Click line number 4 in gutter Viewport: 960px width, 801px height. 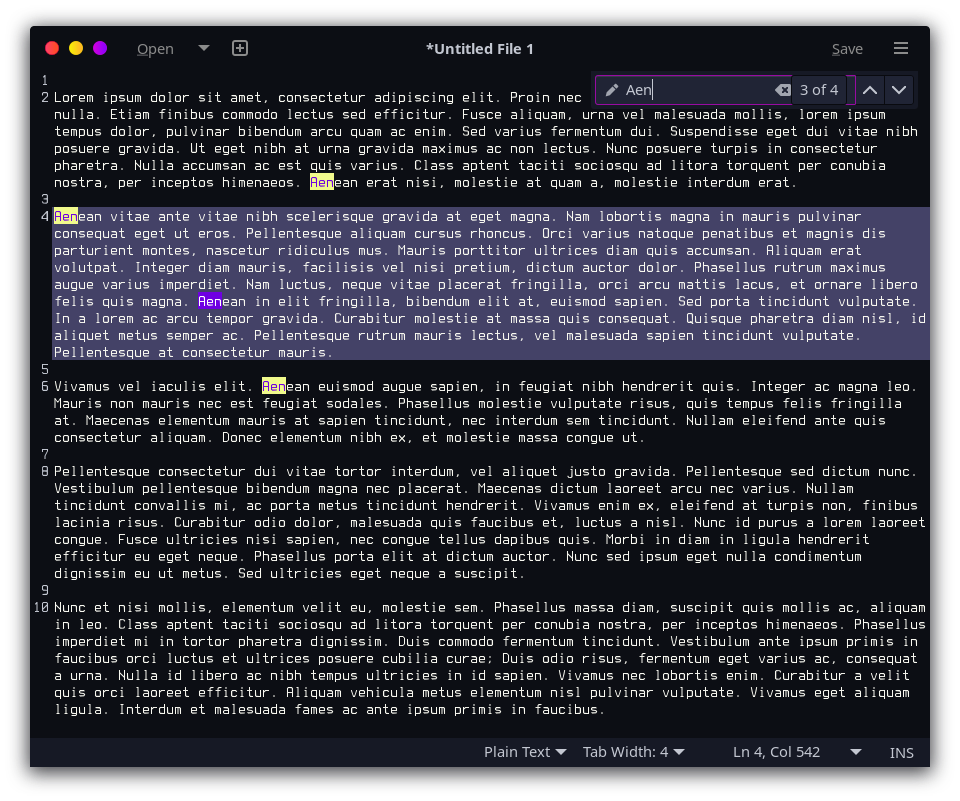[45, 216]
